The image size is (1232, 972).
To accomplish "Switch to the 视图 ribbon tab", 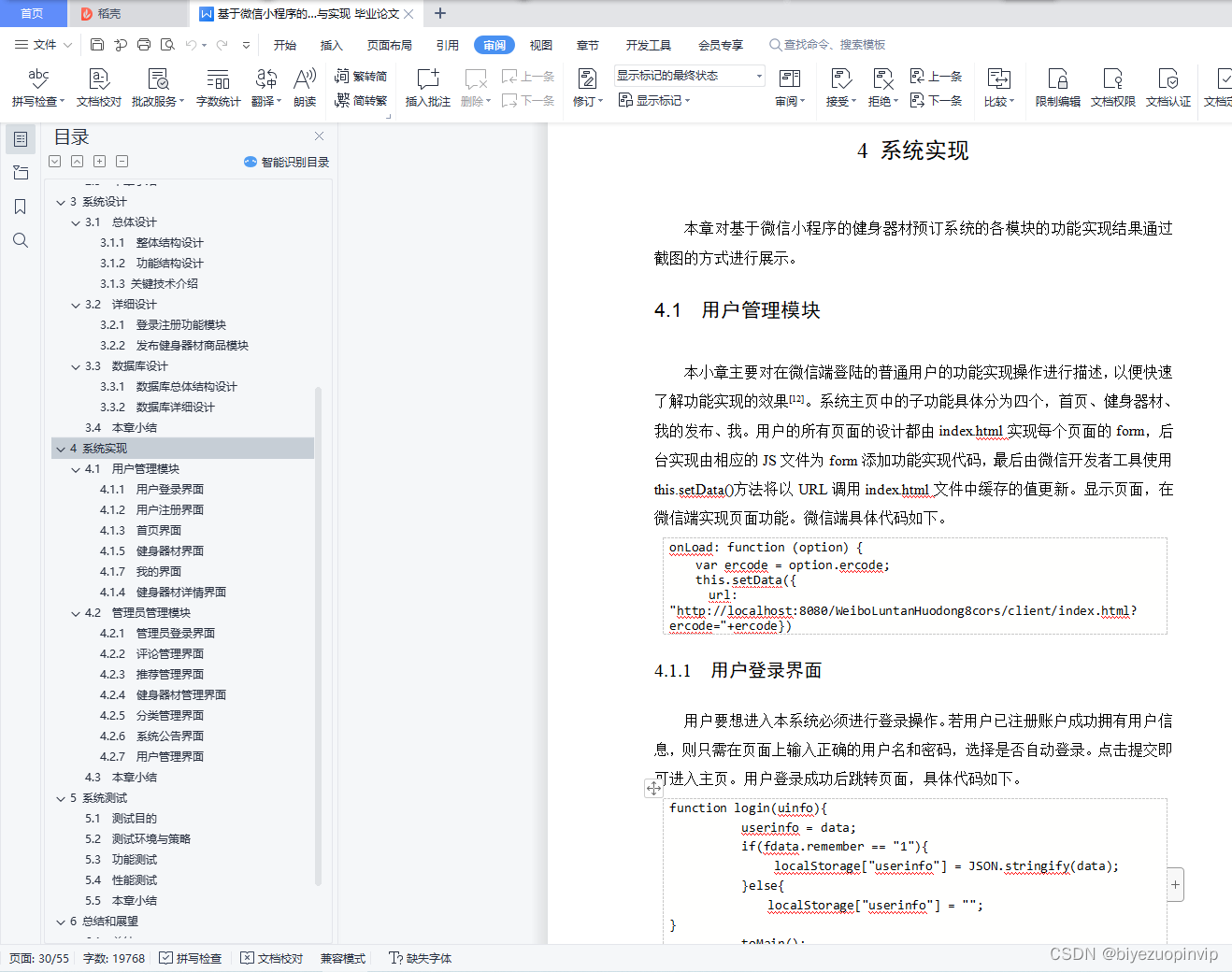I will (541, 45).
